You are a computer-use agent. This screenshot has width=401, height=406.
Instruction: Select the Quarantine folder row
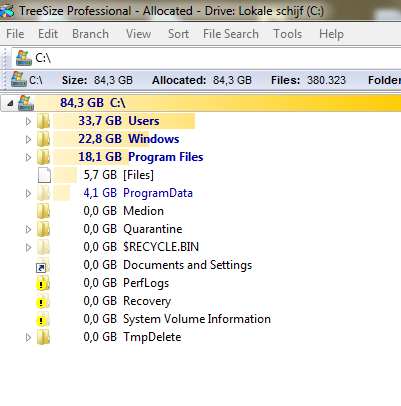pyautogui.click(x=133, y=229)
